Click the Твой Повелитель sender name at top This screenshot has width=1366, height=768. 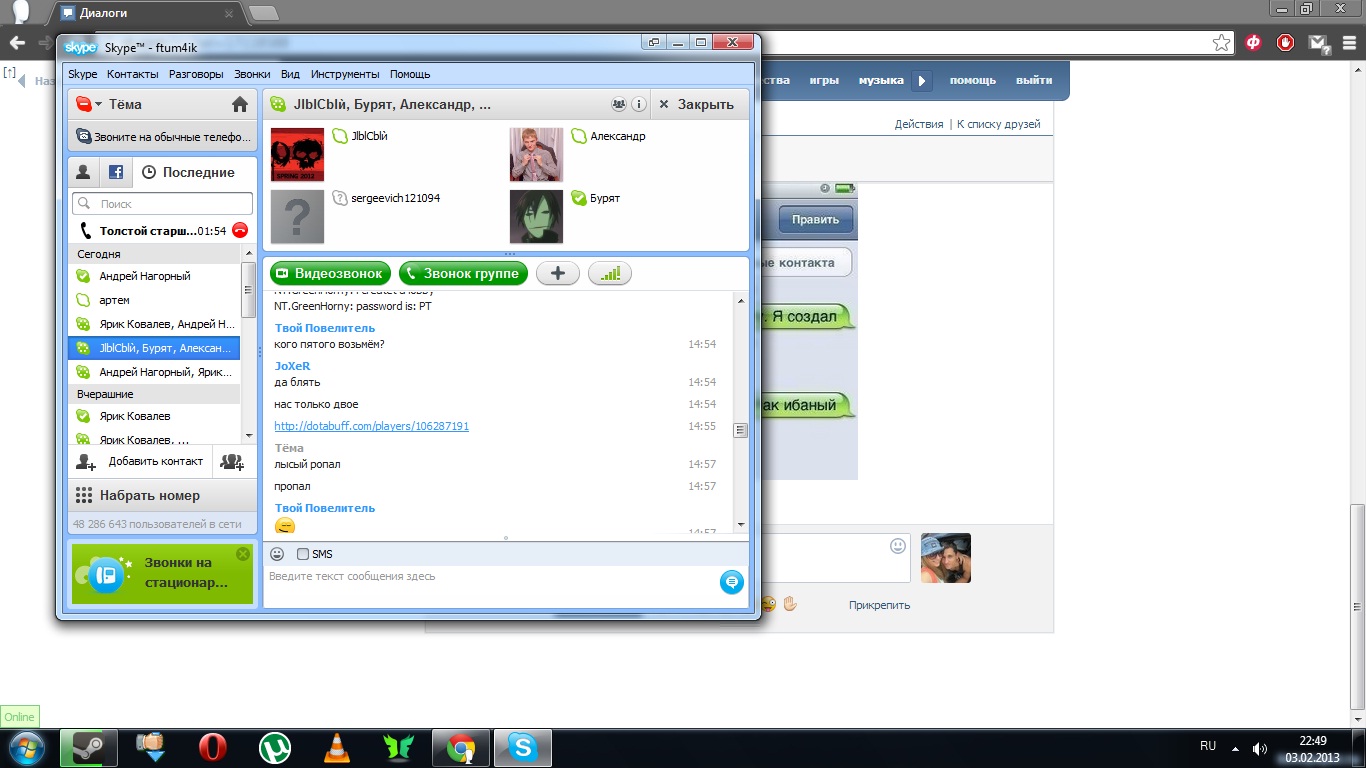tap(325, 328)
